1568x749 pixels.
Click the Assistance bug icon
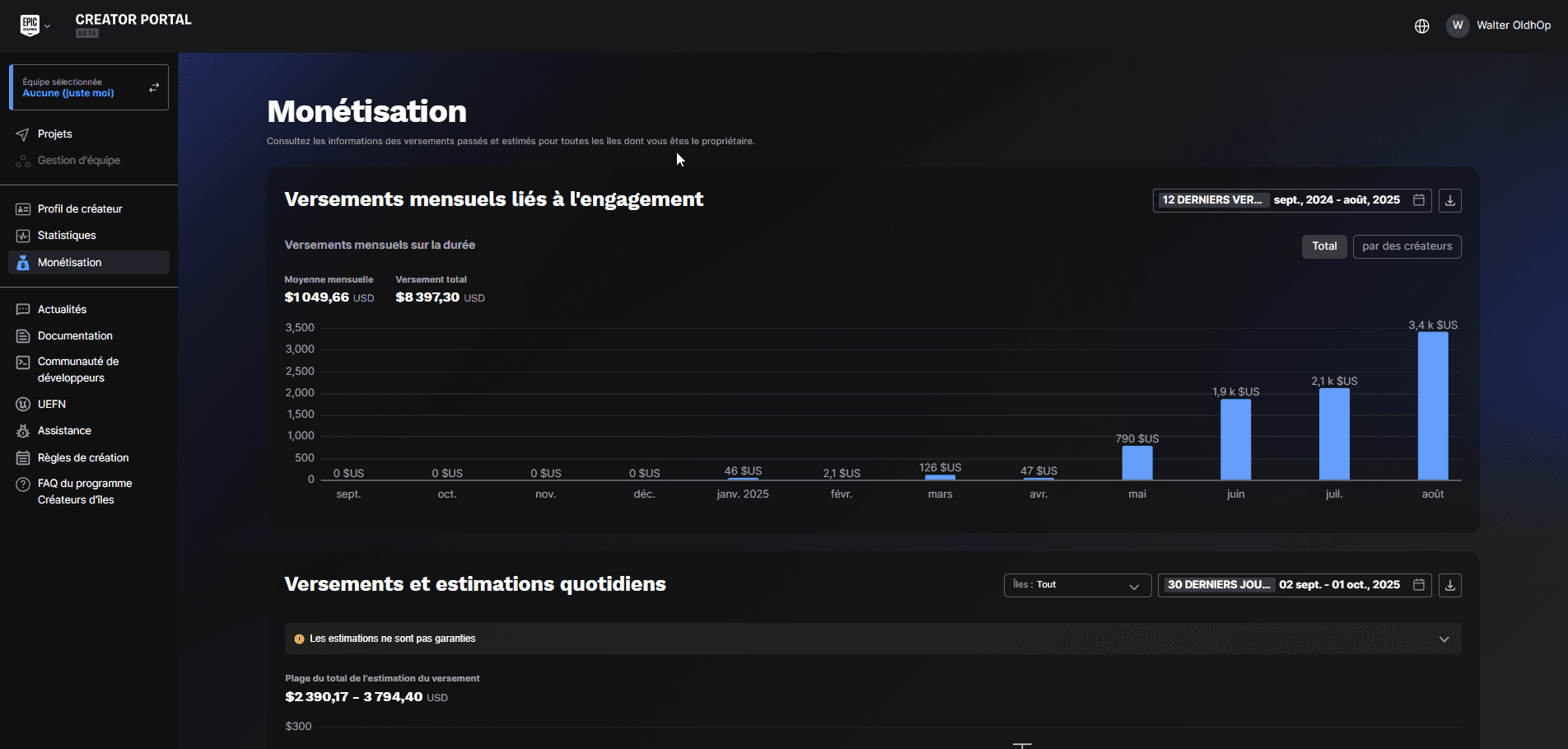click(23, 431)
